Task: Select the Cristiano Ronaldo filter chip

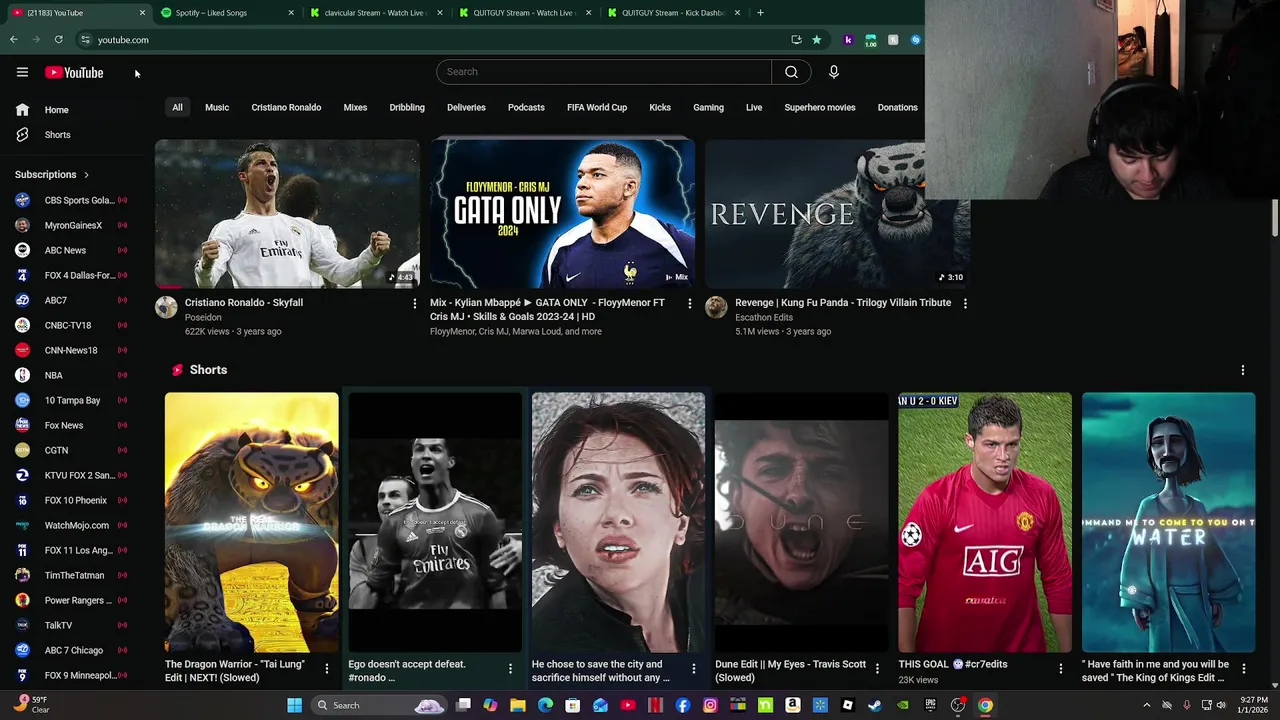Action: click(286, 107)
